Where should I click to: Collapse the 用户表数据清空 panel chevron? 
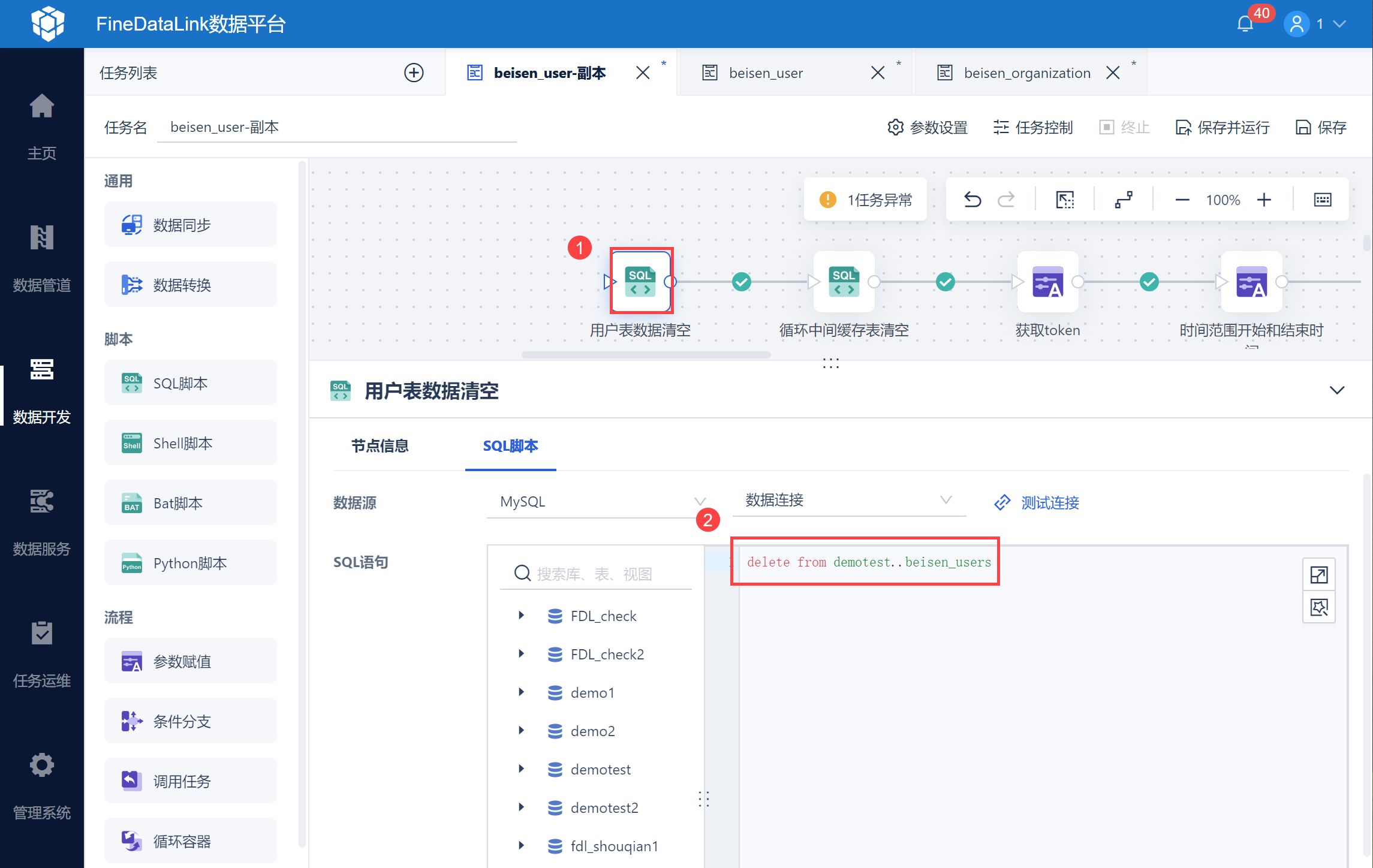[x=1336, y=390]
